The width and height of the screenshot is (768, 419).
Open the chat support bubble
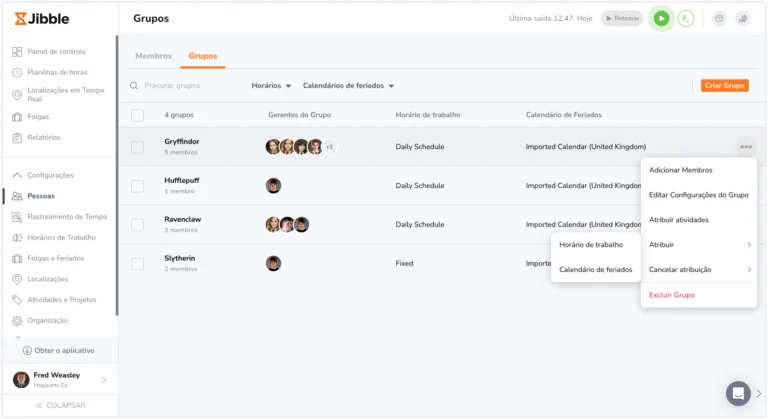tap(738, 393)
